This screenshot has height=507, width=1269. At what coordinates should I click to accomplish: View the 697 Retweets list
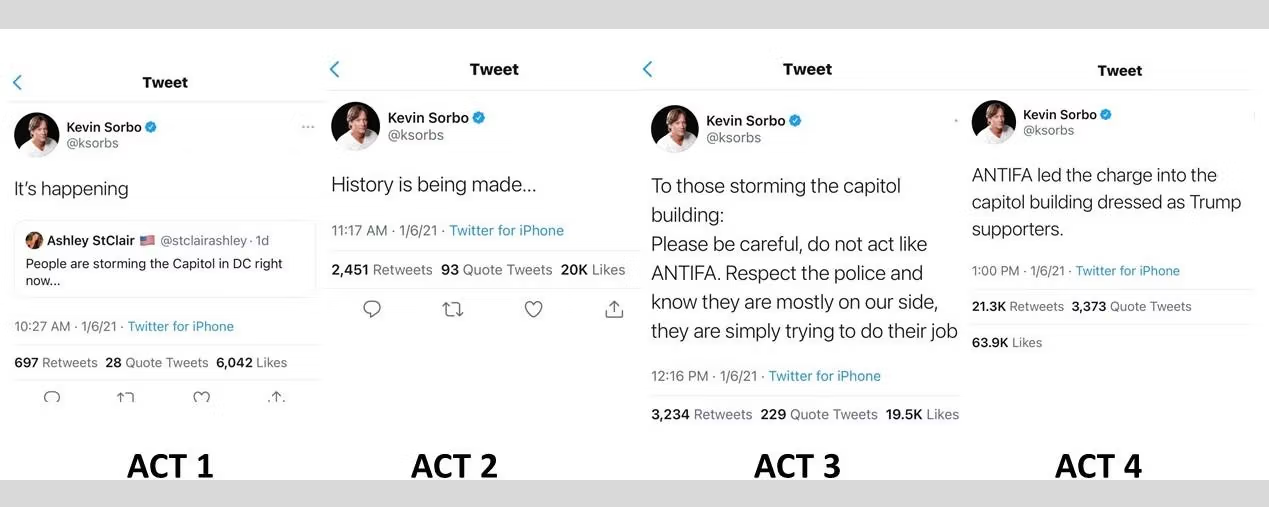coord(56,362)
